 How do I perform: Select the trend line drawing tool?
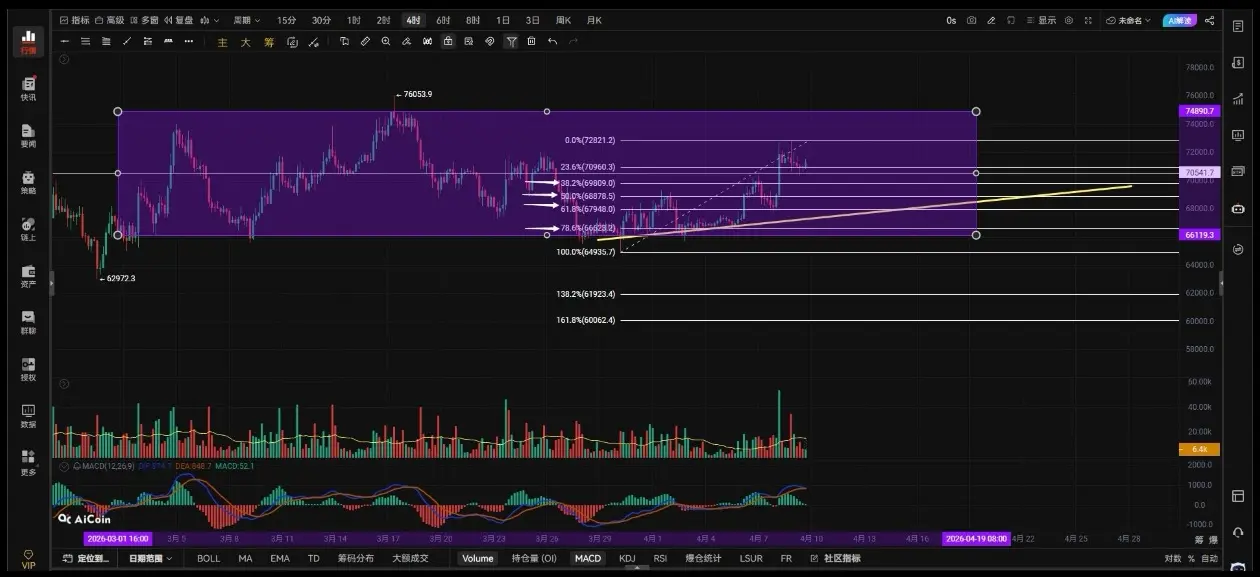coord(127,41)
